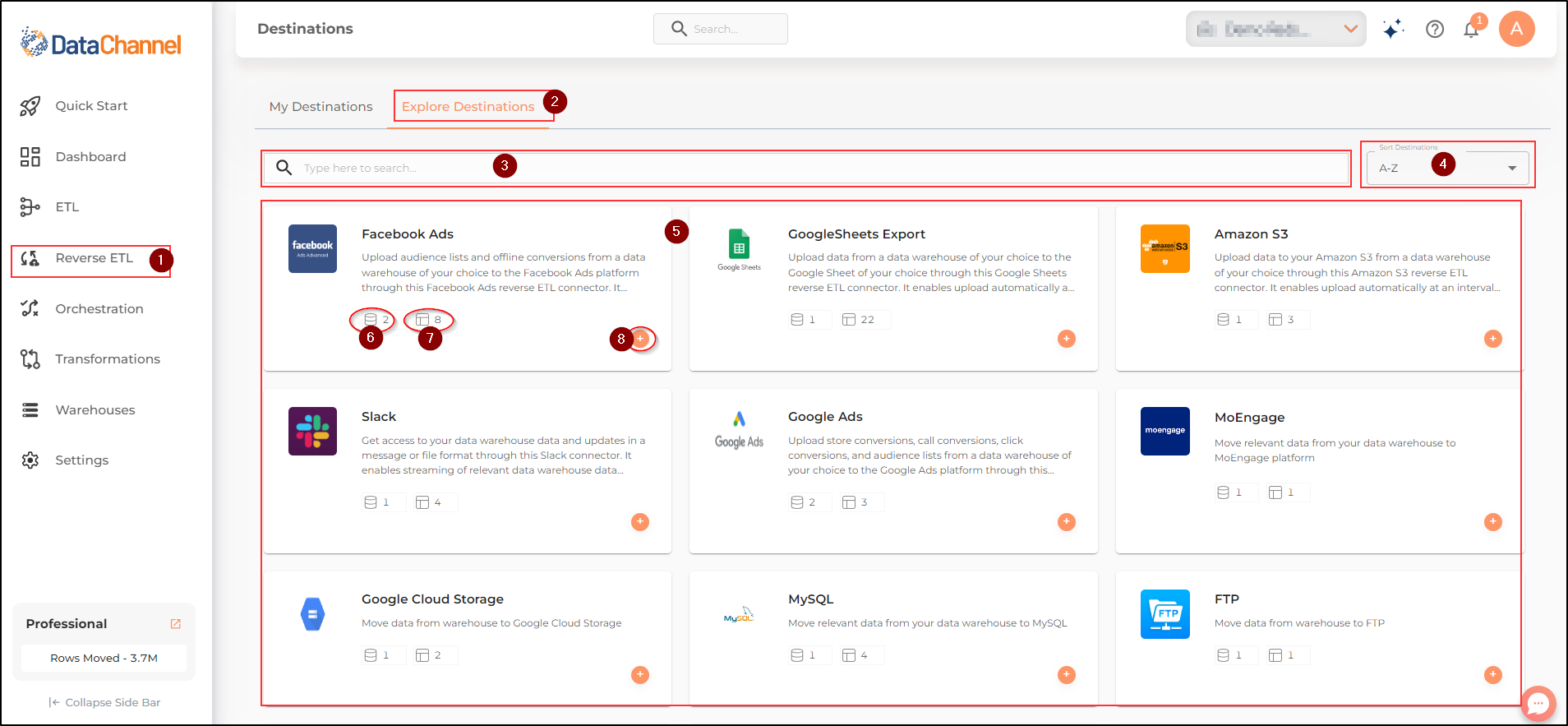
Task: Open Settings from the sidebar
Action: (81, 460)
